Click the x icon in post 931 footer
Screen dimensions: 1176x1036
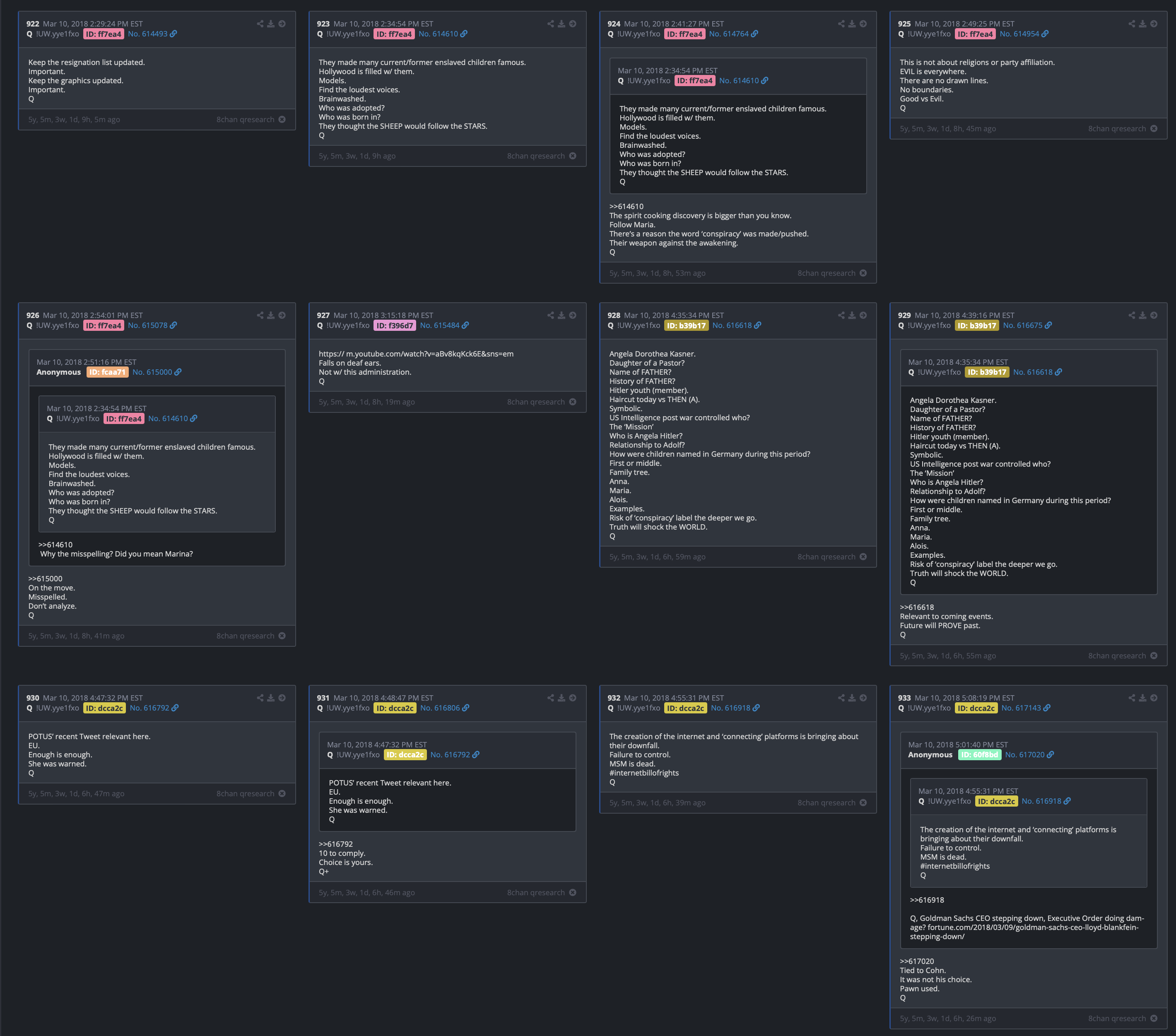click(572, 893)
